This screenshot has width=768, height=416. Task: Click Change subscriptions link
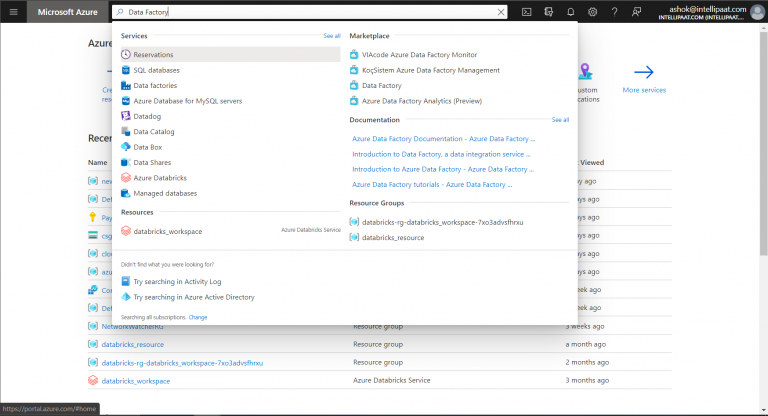[x=198, y=317]
